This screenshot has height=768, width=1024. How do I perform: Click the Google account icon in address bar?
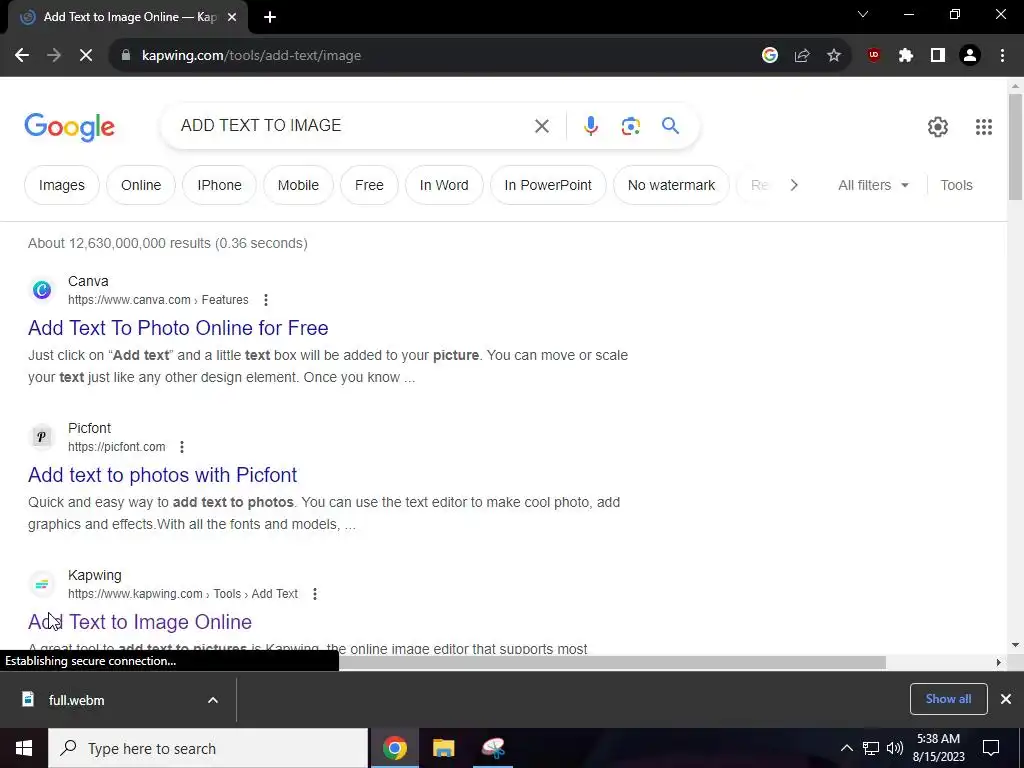tap(770, 56)
